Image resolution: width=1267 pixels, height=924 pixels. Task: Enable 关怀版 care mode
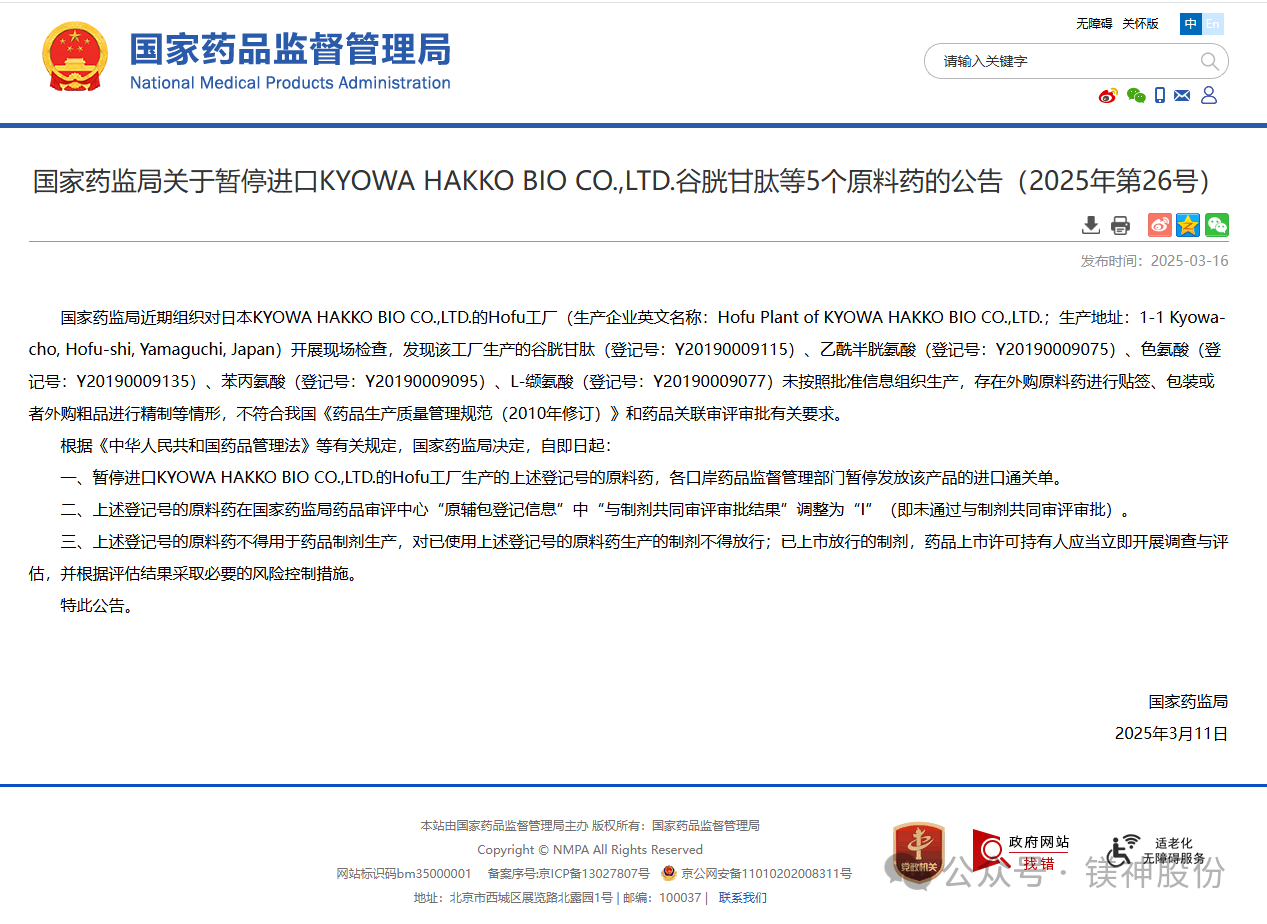click(x=1140, y=24)
